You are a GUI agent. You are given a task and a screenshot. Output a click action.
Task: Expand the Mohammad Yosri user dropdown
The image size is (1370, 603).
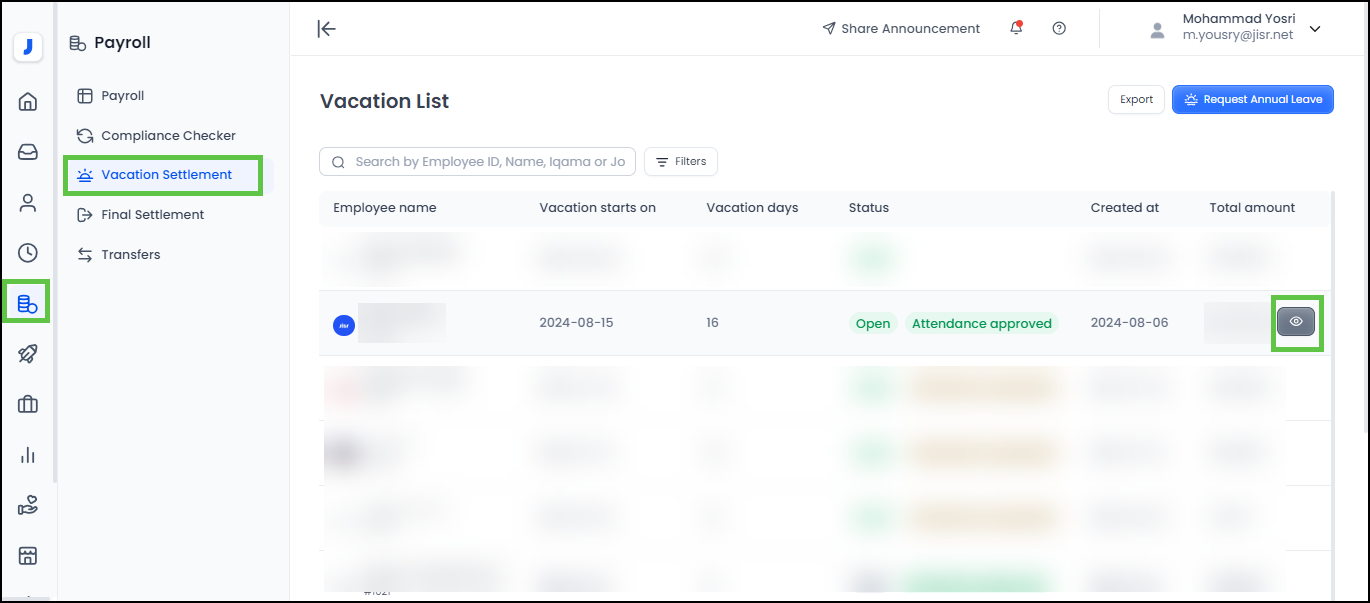(x=1315, y=29)
